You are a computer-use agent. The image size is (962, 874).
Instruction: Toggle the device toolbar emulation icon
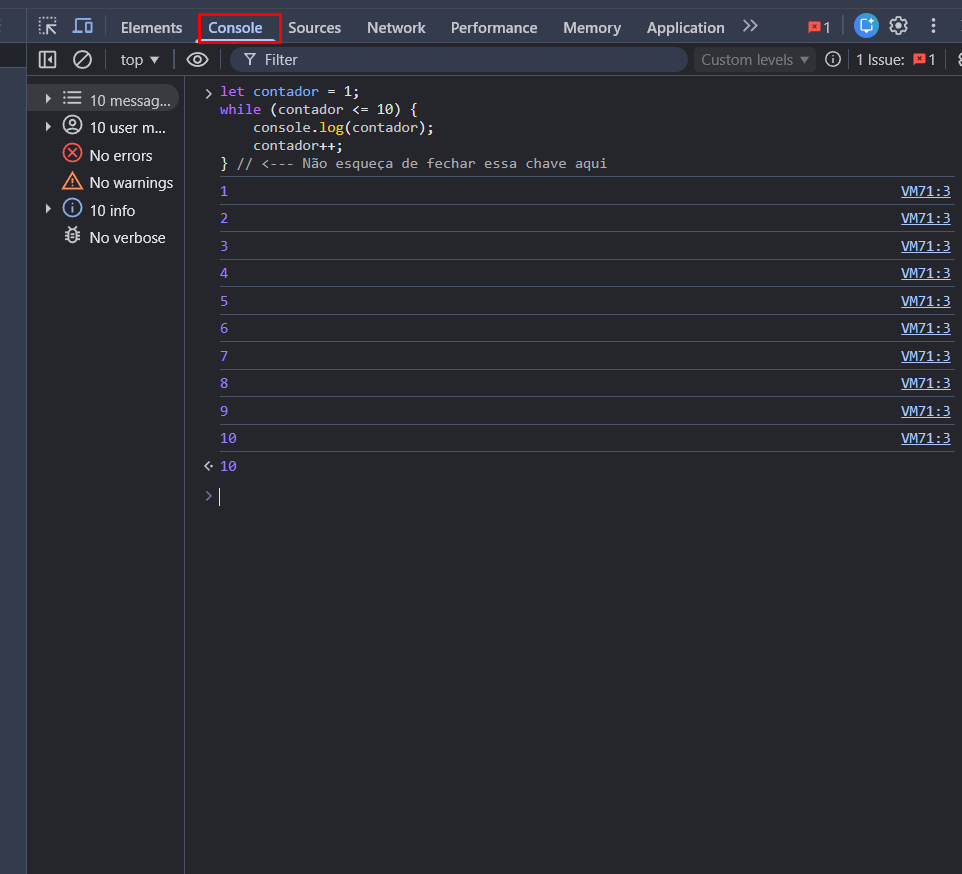coord(83,27)
